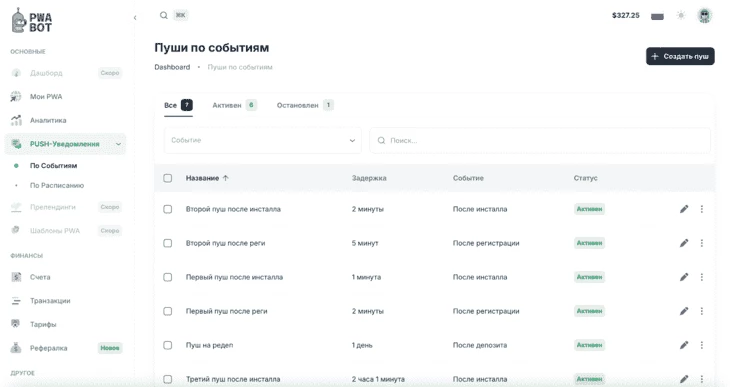
Task: Click the Мои PWA sidebar icon
Action: 16,96
